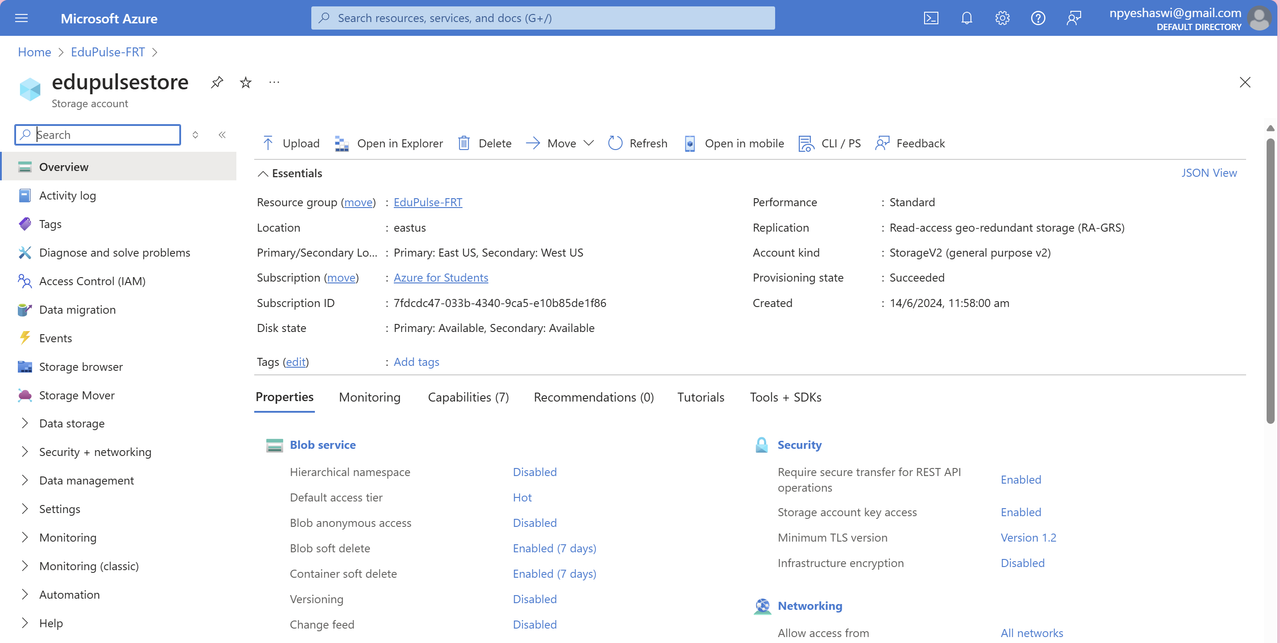
Task: Open the notifications bell
Action: [967, 18]
